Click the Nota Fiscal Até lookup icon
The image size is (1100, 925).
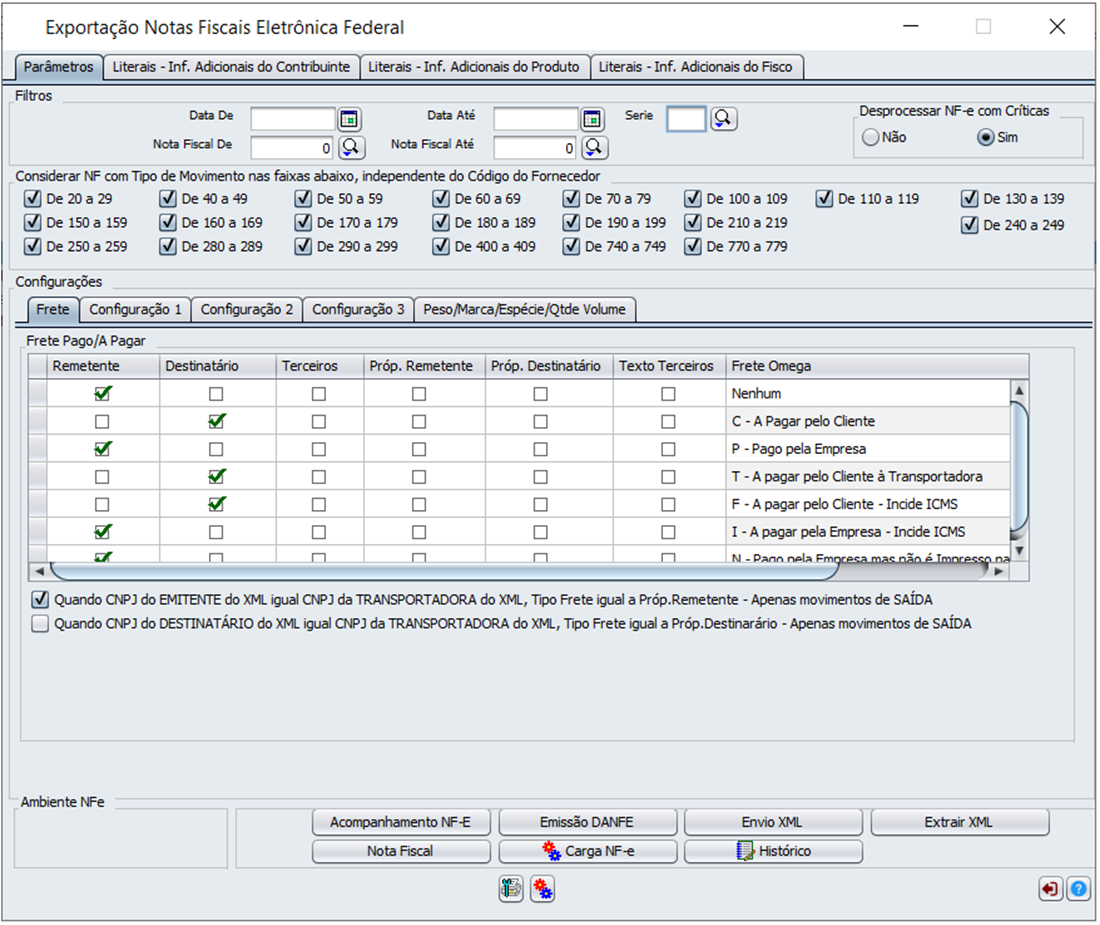pyautogui.click(x=594, y=147)
